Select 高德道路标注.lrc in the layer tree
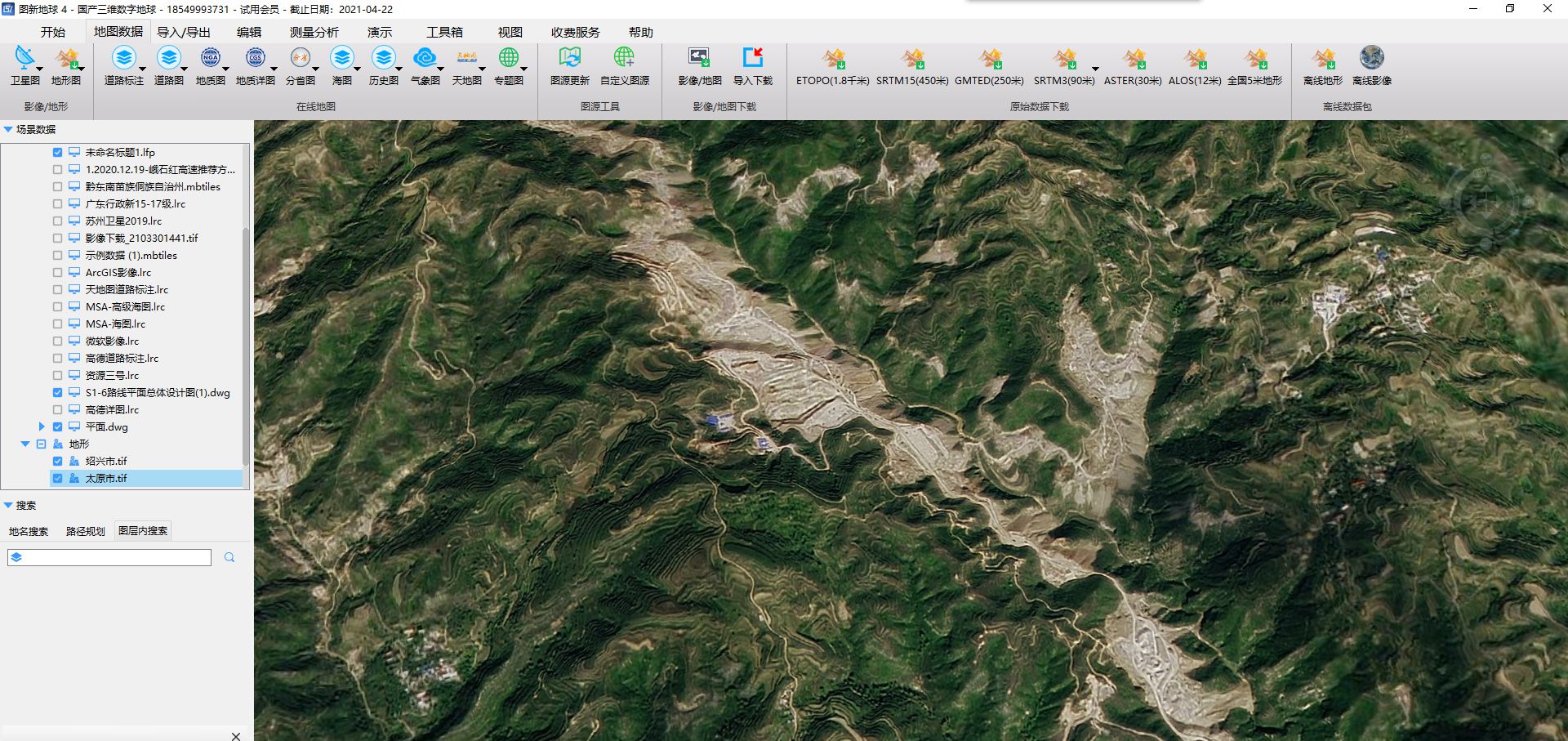The image size is (1568, 741). click(122, 358)
